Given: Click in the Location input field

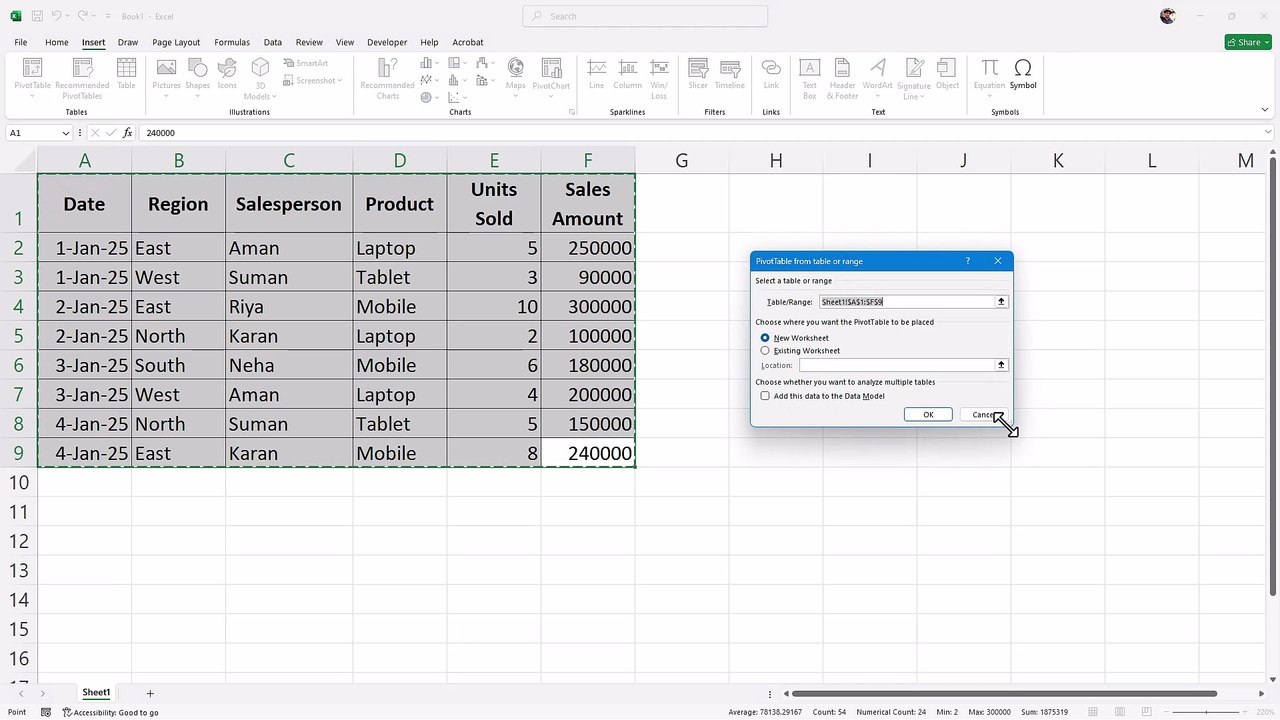Looking at the screenshot, I should click(896, 365).
